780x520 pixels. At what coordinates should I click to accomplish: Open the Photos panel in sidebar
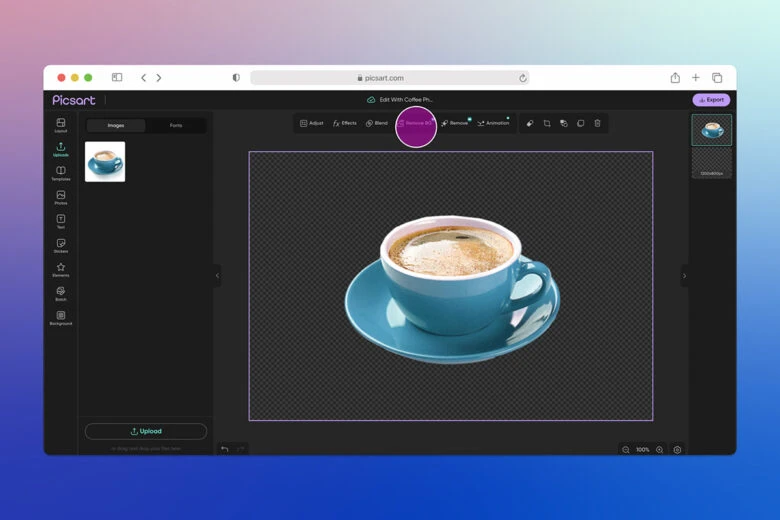pos(61,197)
